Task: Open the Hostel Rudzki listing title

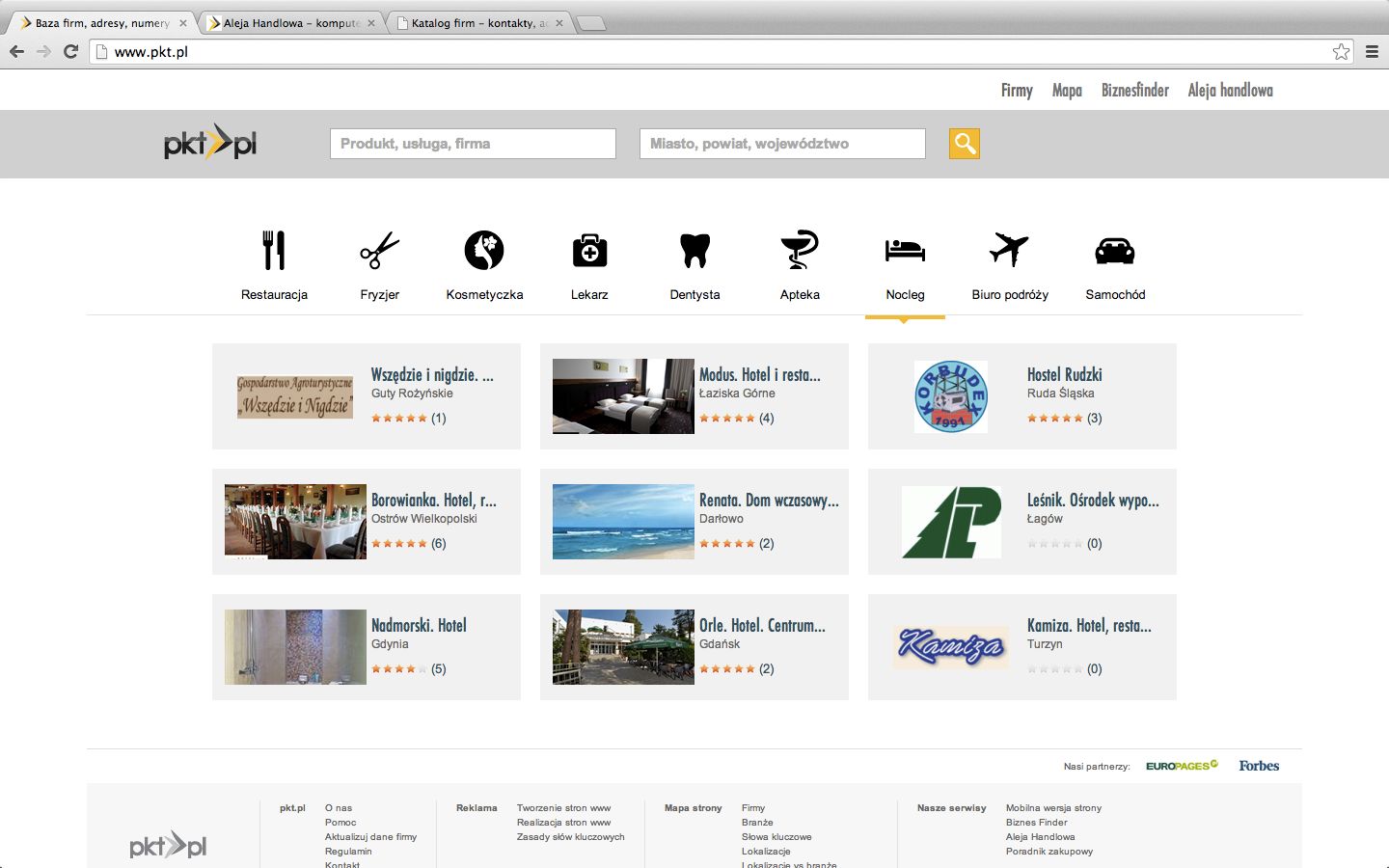Action: 1064,374
